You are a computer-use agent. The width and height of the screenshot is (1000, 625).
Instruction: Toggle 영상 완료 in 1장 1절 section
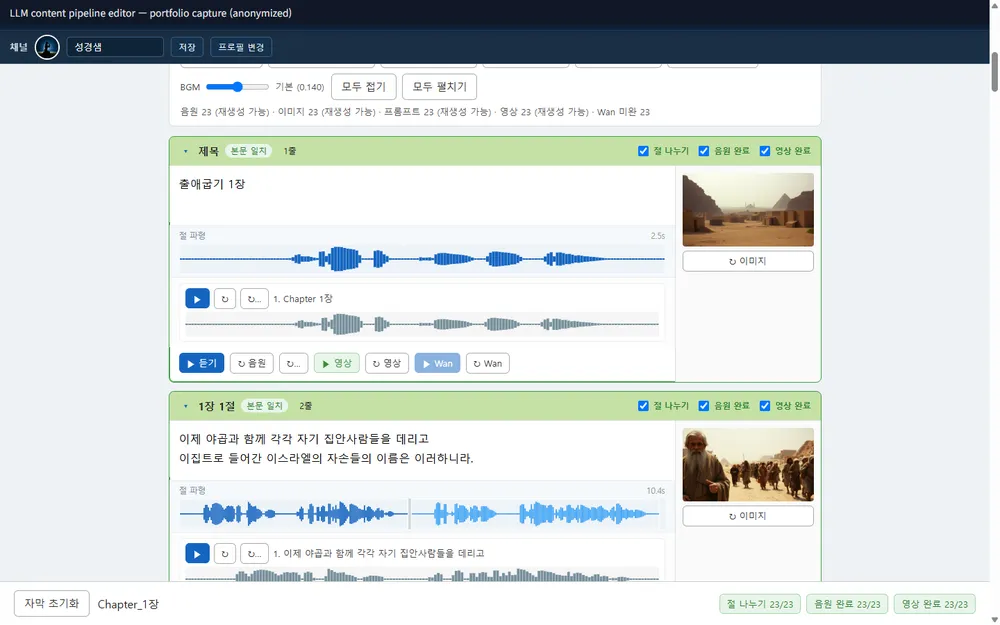[x=765, y=406]
